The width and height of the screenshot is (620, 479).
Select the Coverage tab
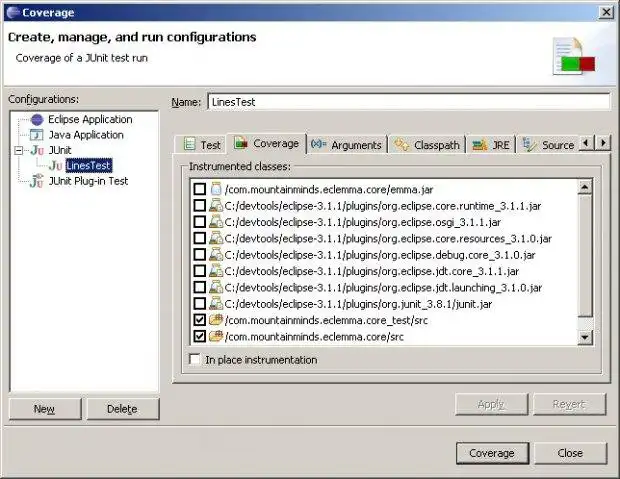coord(267,143)
